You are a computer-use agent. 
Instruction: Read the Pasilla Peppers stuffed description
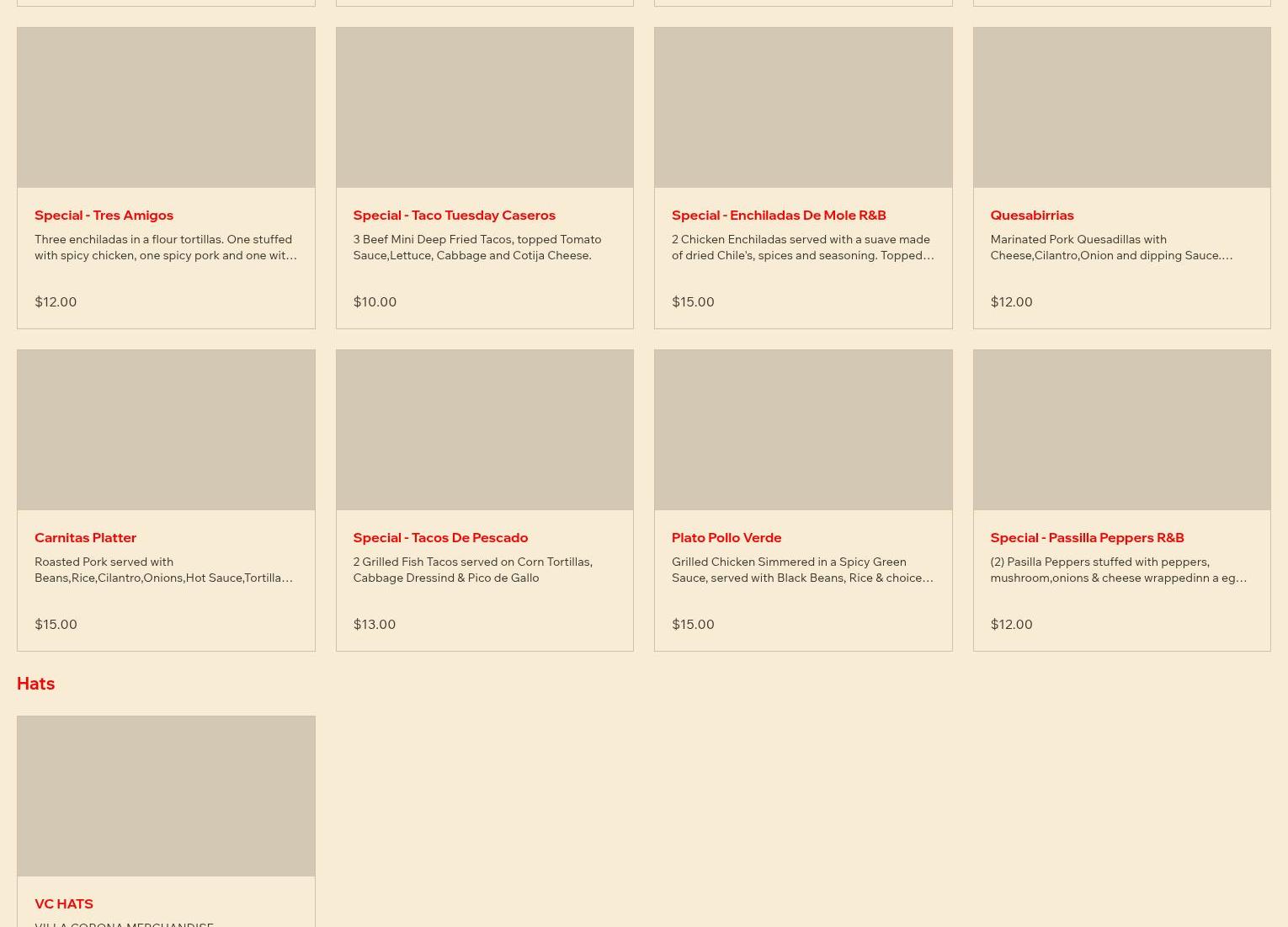[x=1119, y=569]
